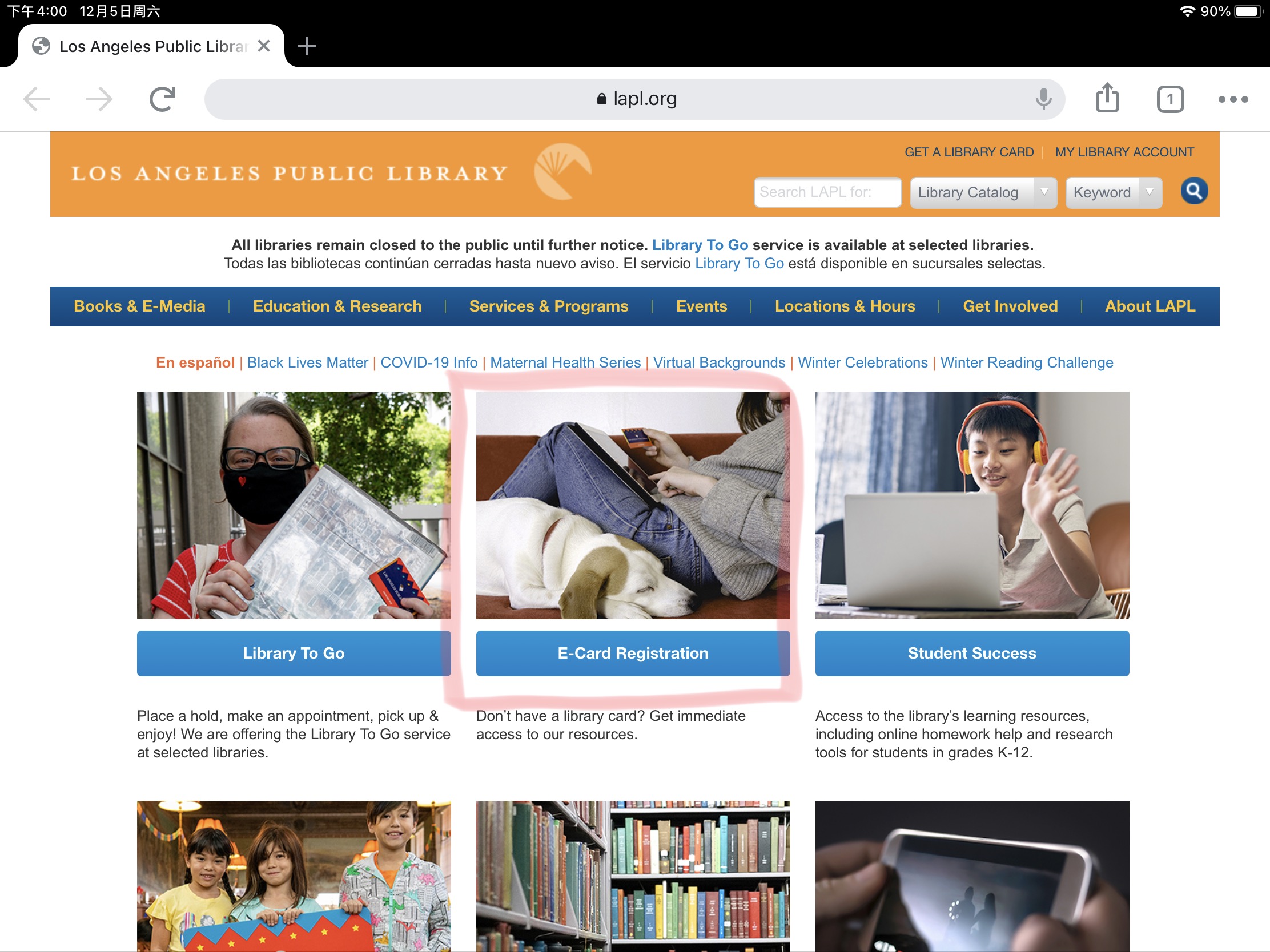Click Library To Go link in Spanish notice
1270x952 pixels.
click(740, 263)
